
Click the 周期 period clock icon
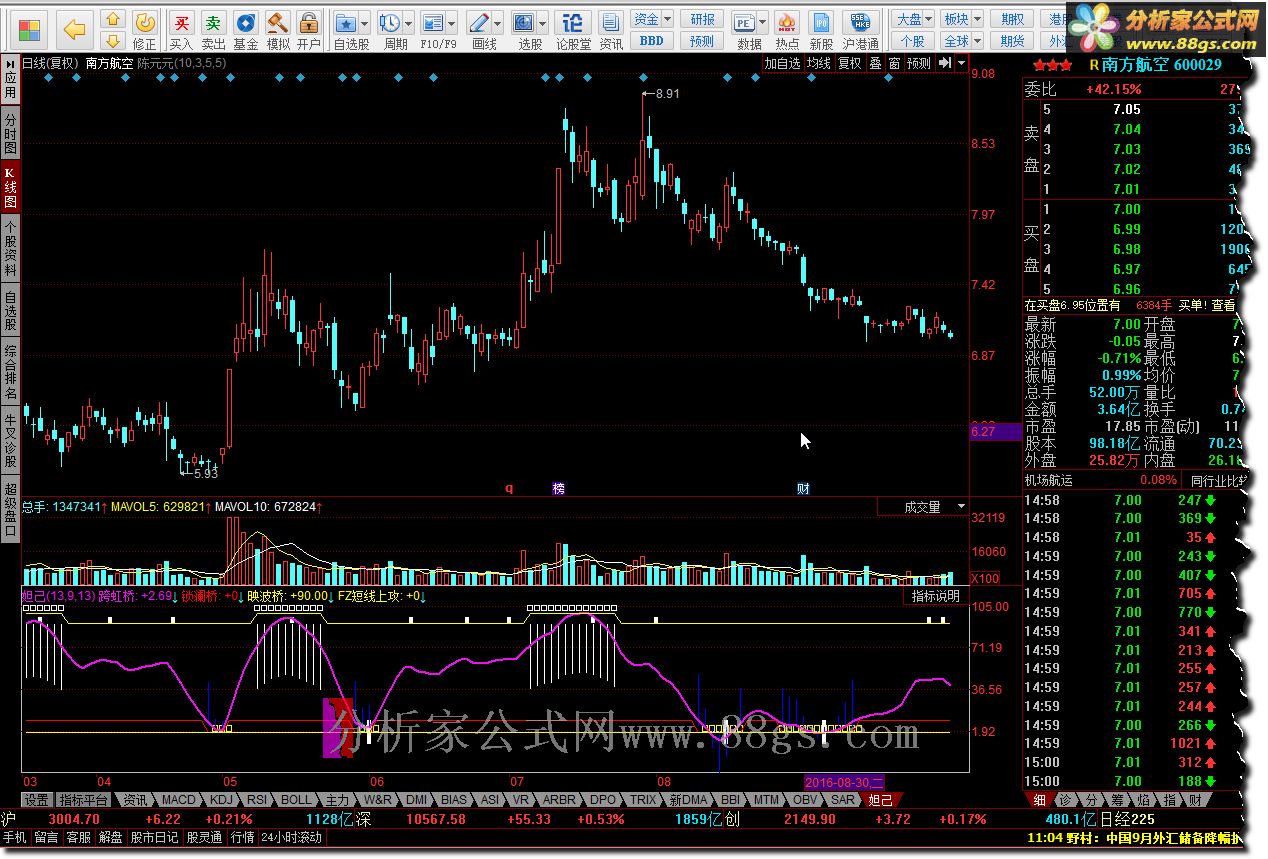[x=390, y=23]
